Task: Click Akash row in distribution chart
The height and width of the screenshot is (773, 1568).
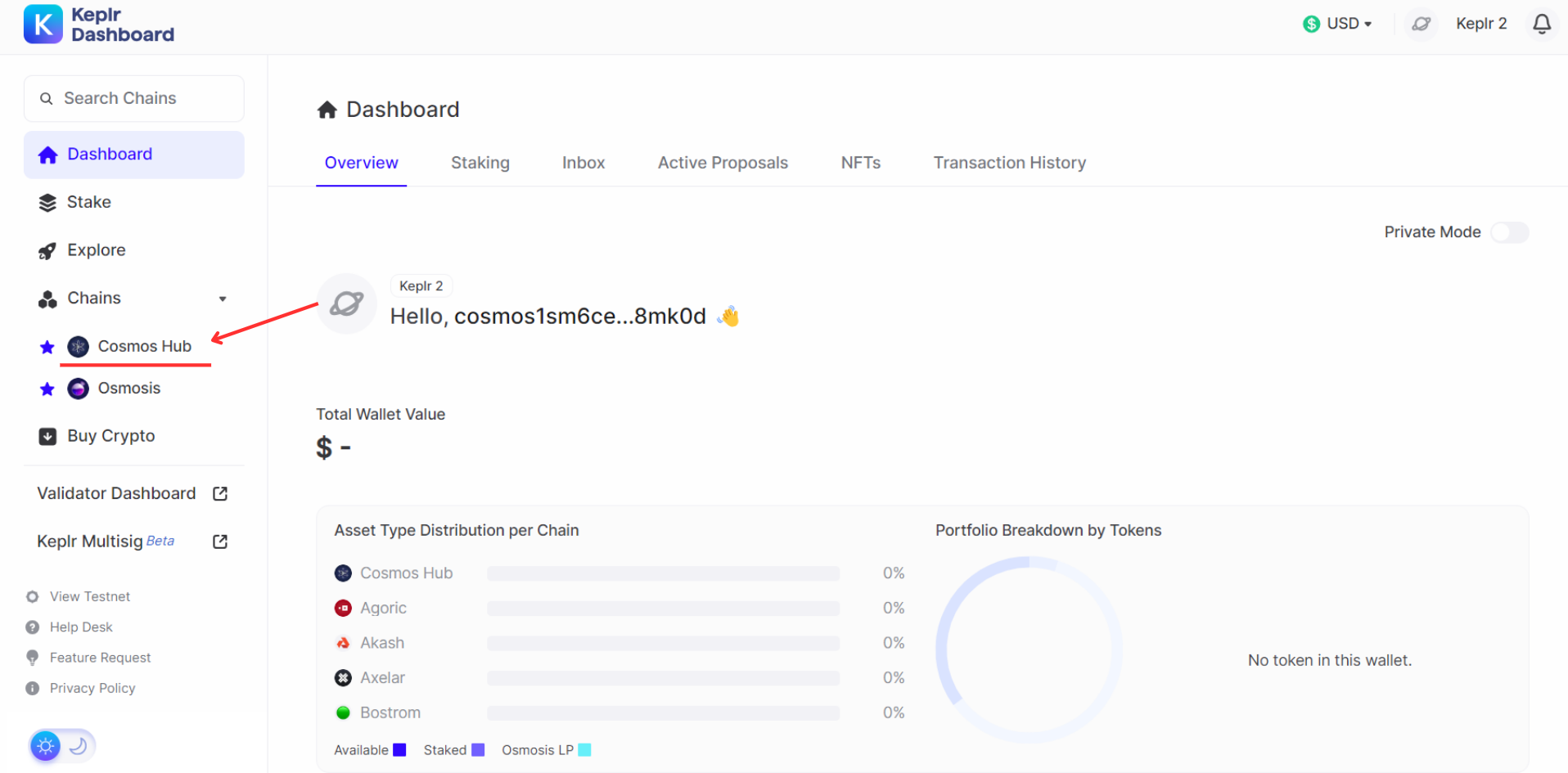Action: point(620,643)
